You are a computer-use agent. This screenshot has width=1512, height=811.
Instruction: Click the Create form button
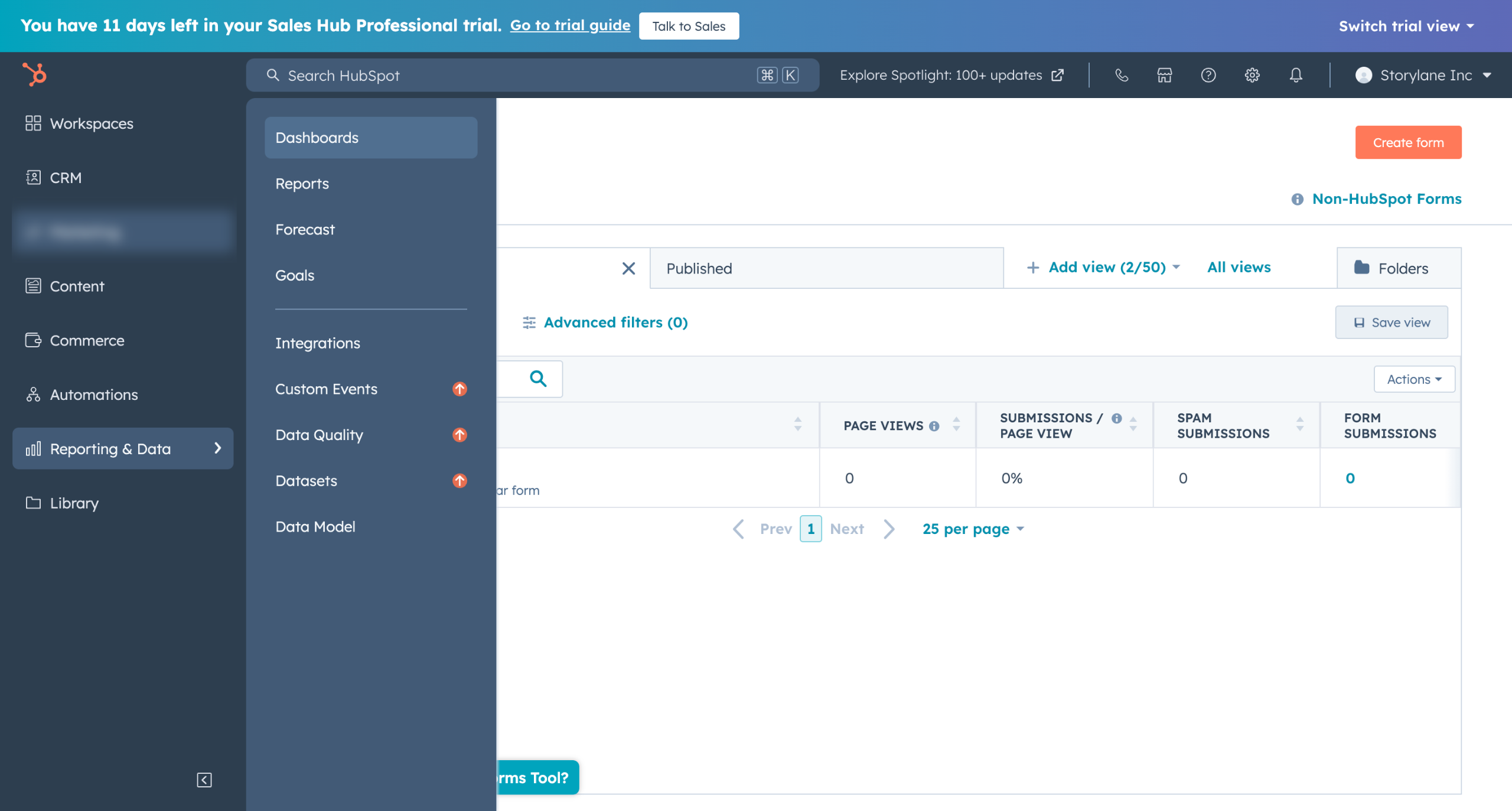pos(1407,142)
